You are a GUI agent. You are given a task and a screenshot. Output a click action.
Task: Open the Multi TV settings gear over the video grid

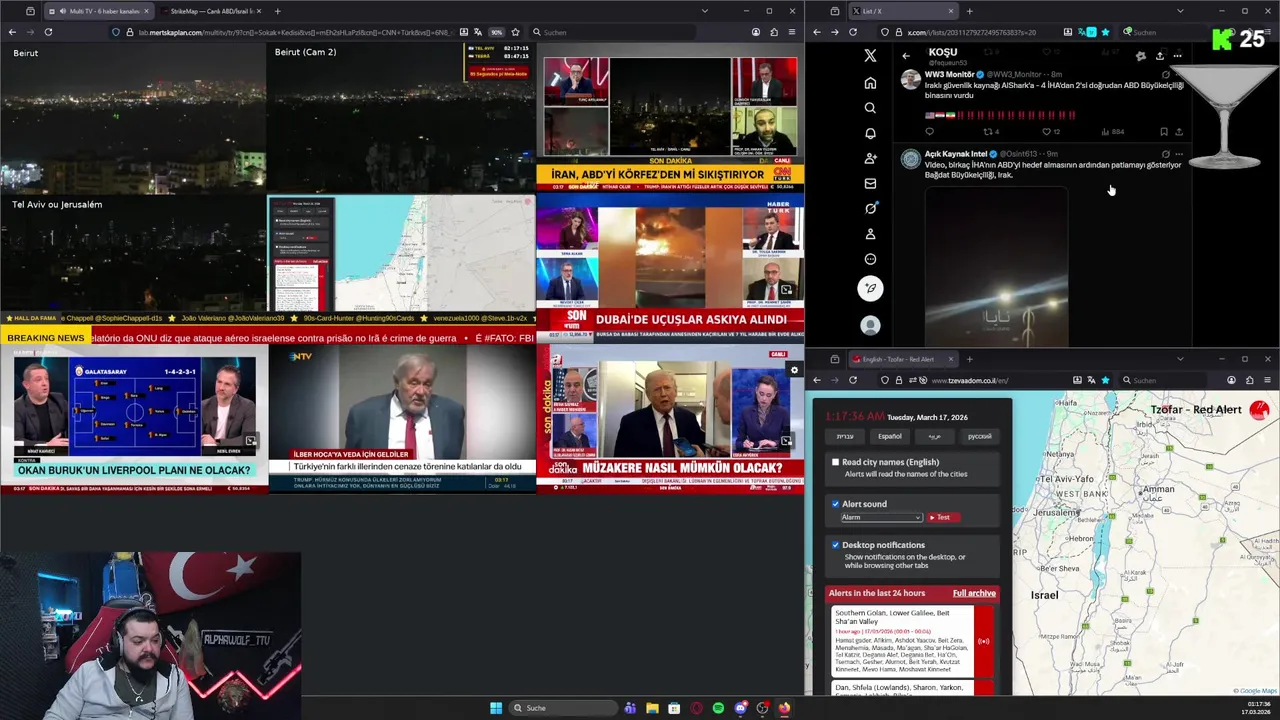pyautogui.click(x=794, y=370)
